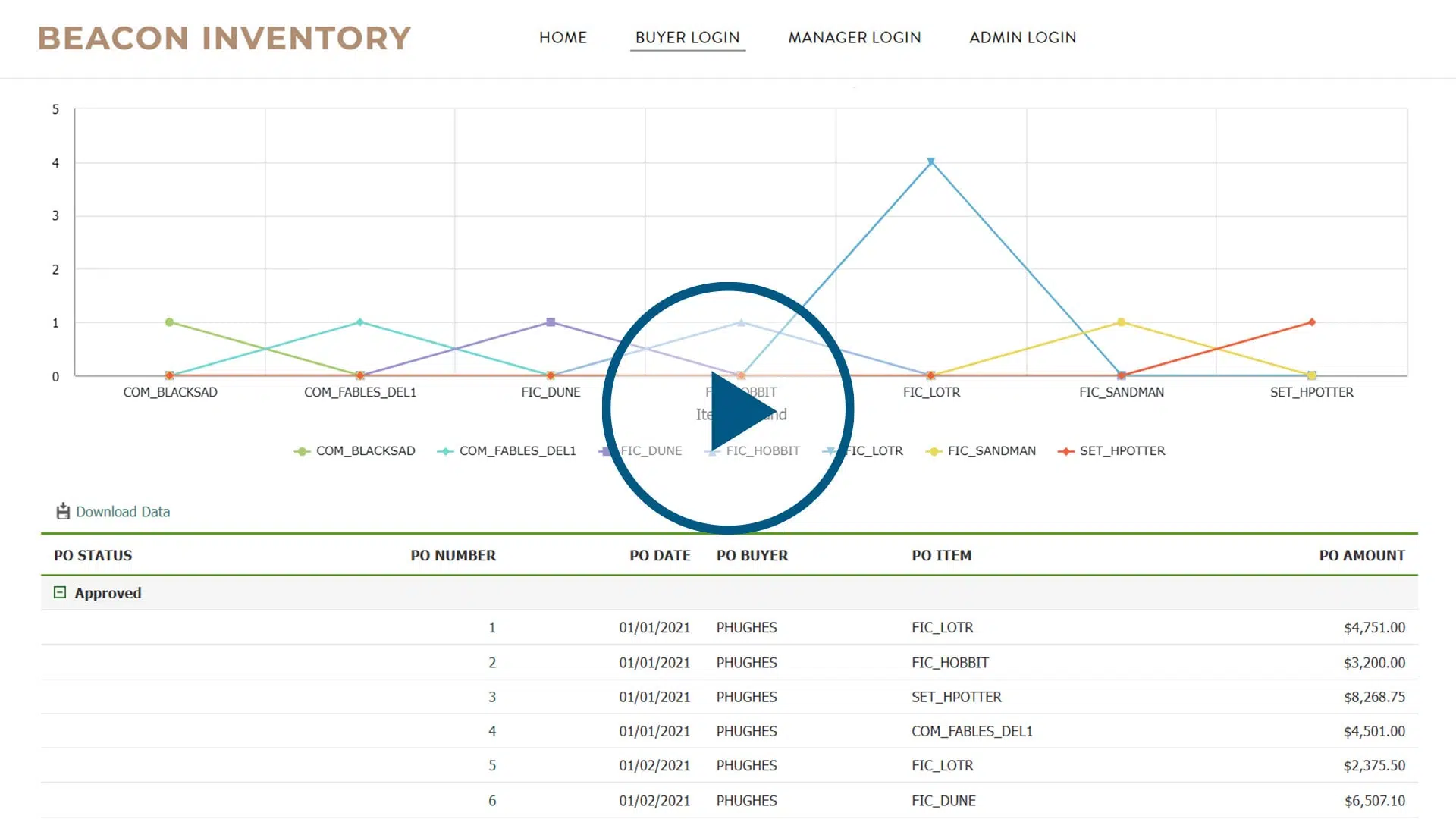
Task: Click the Download Data link text
Action: [x=124, y=511]
